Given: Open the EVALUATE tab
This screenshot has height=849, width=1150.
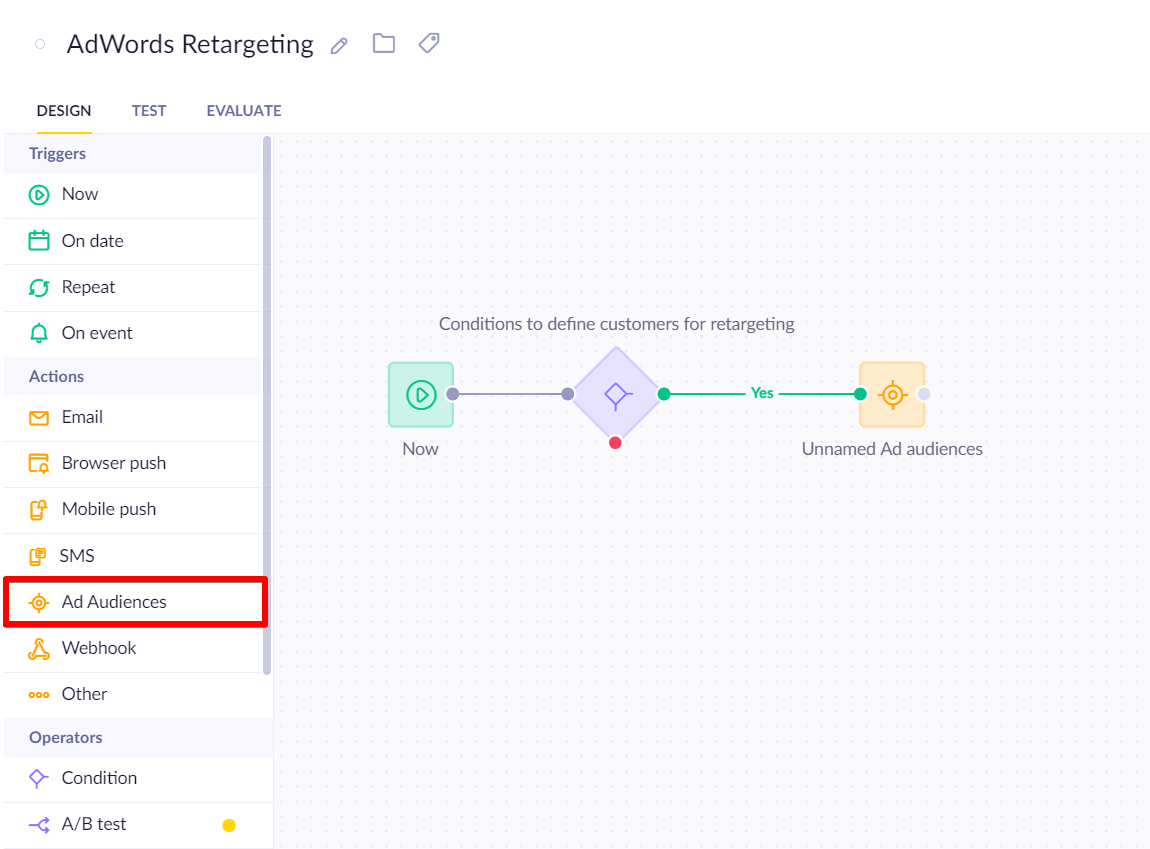Looking at the screenshot, I should click(x=243, y=111).
